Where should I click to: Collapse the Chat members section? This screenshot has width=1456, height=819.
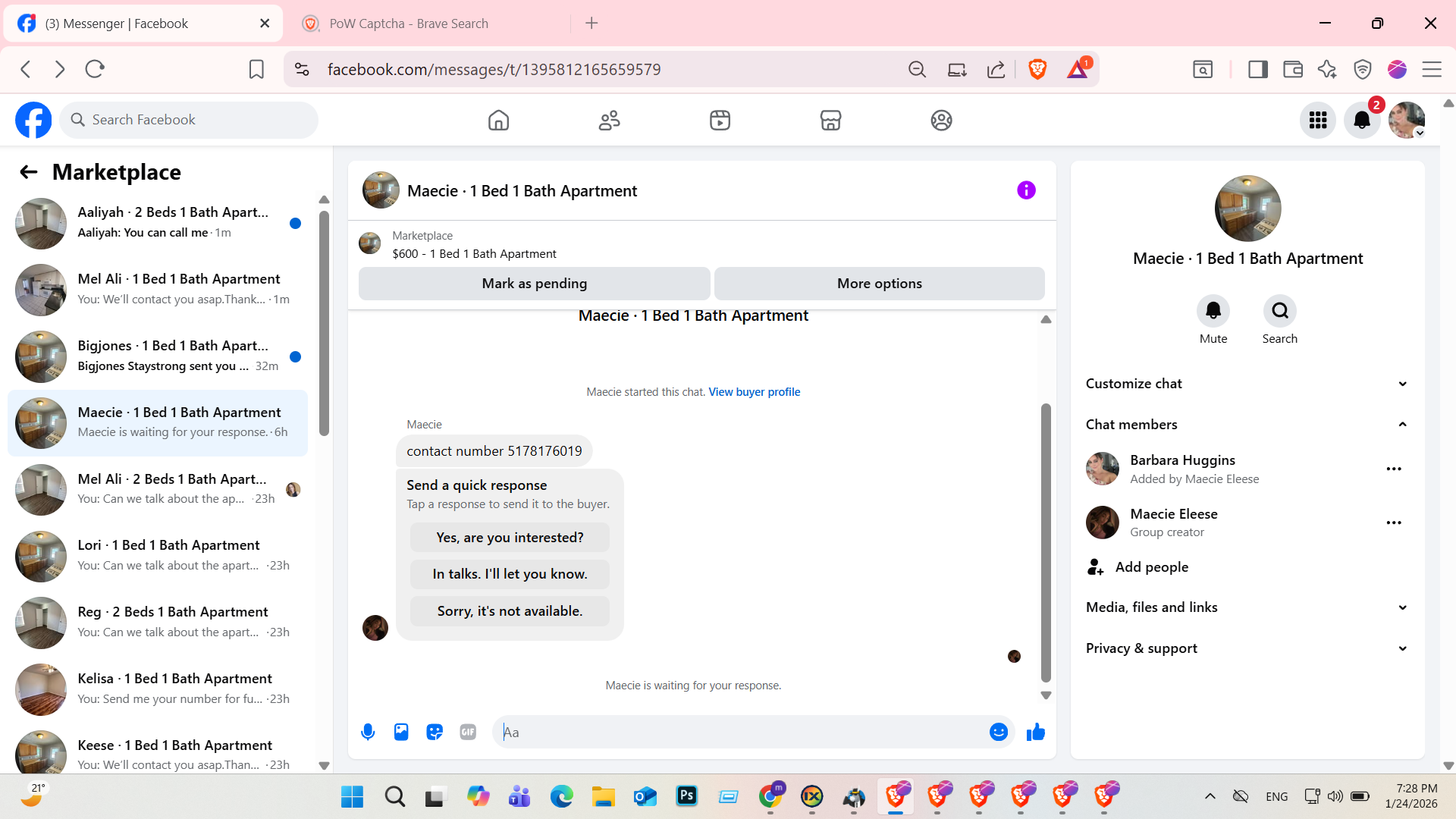point(1247,425)
